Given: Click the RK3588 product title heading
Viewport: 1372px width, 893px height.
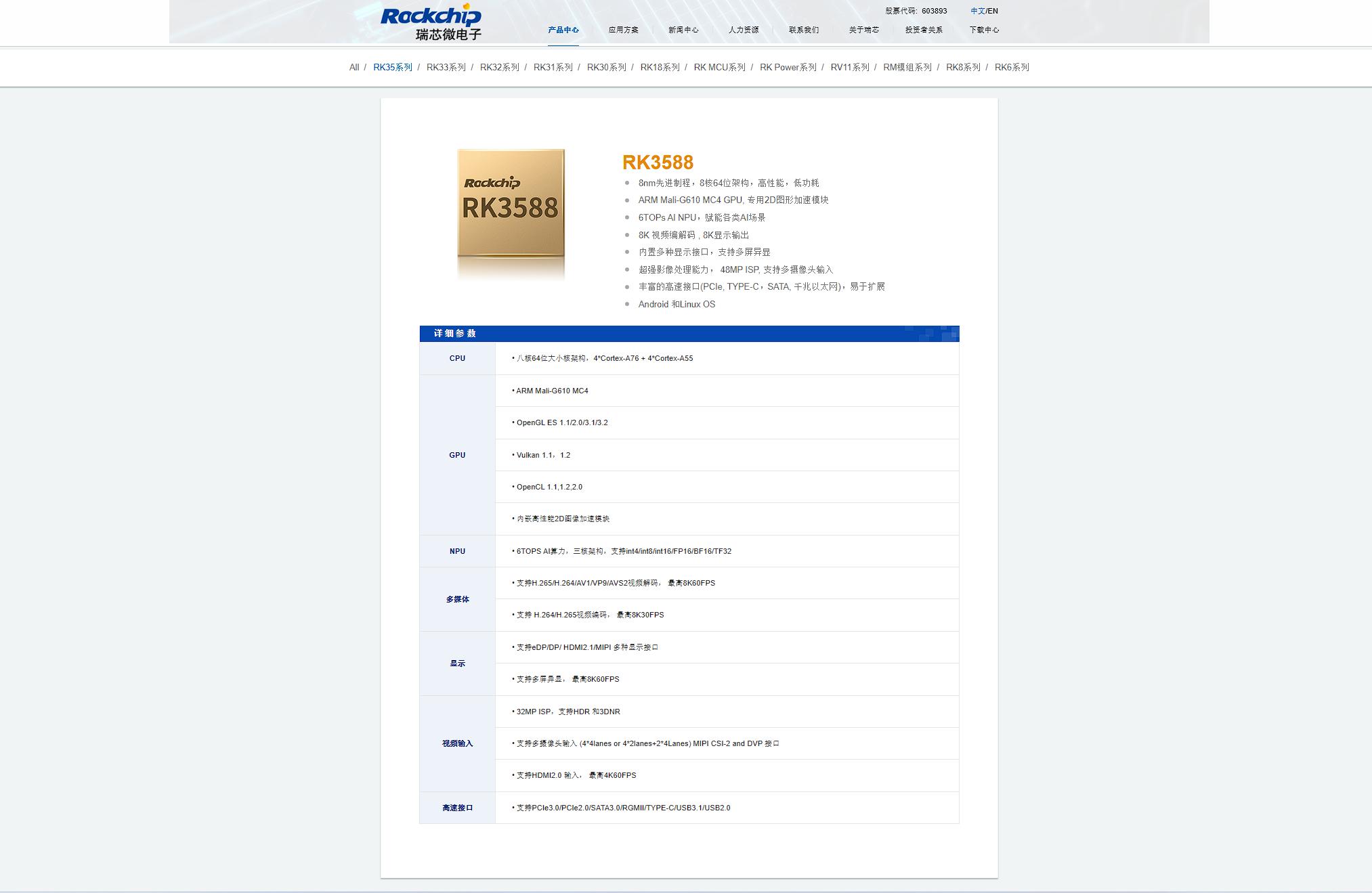Looking at the screenshot, I should [658, 162].
